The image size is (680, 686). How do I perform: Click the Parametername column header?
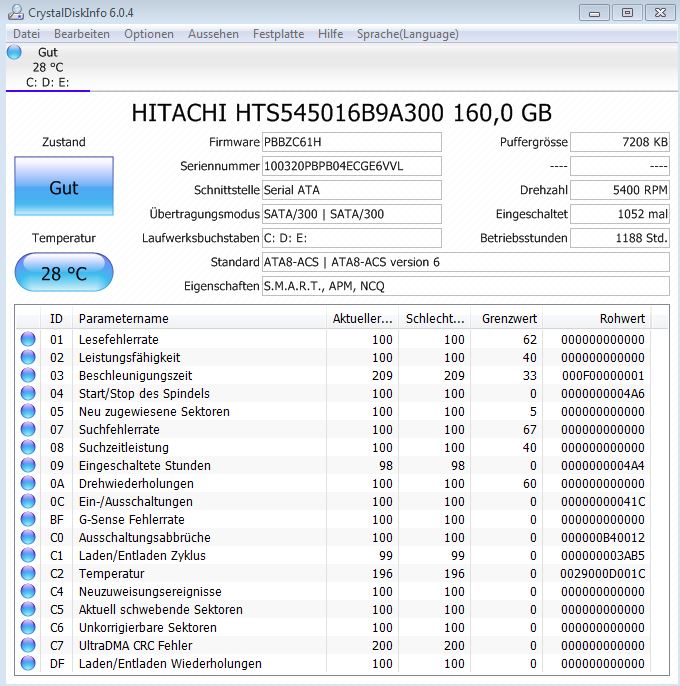point(199,318)
